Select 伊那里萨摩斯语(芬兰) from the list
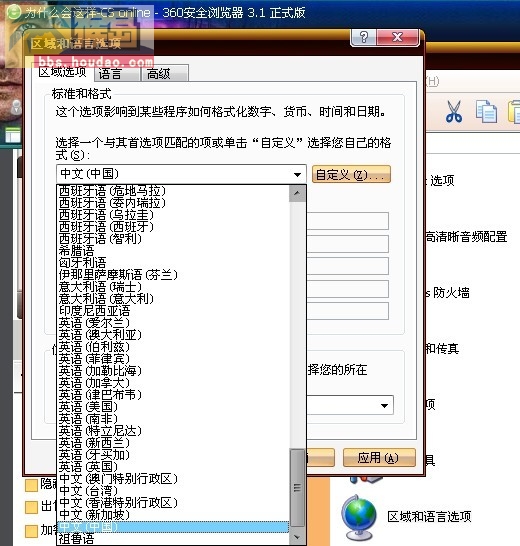Screen dimensions: 520x546 click(173, 275)
